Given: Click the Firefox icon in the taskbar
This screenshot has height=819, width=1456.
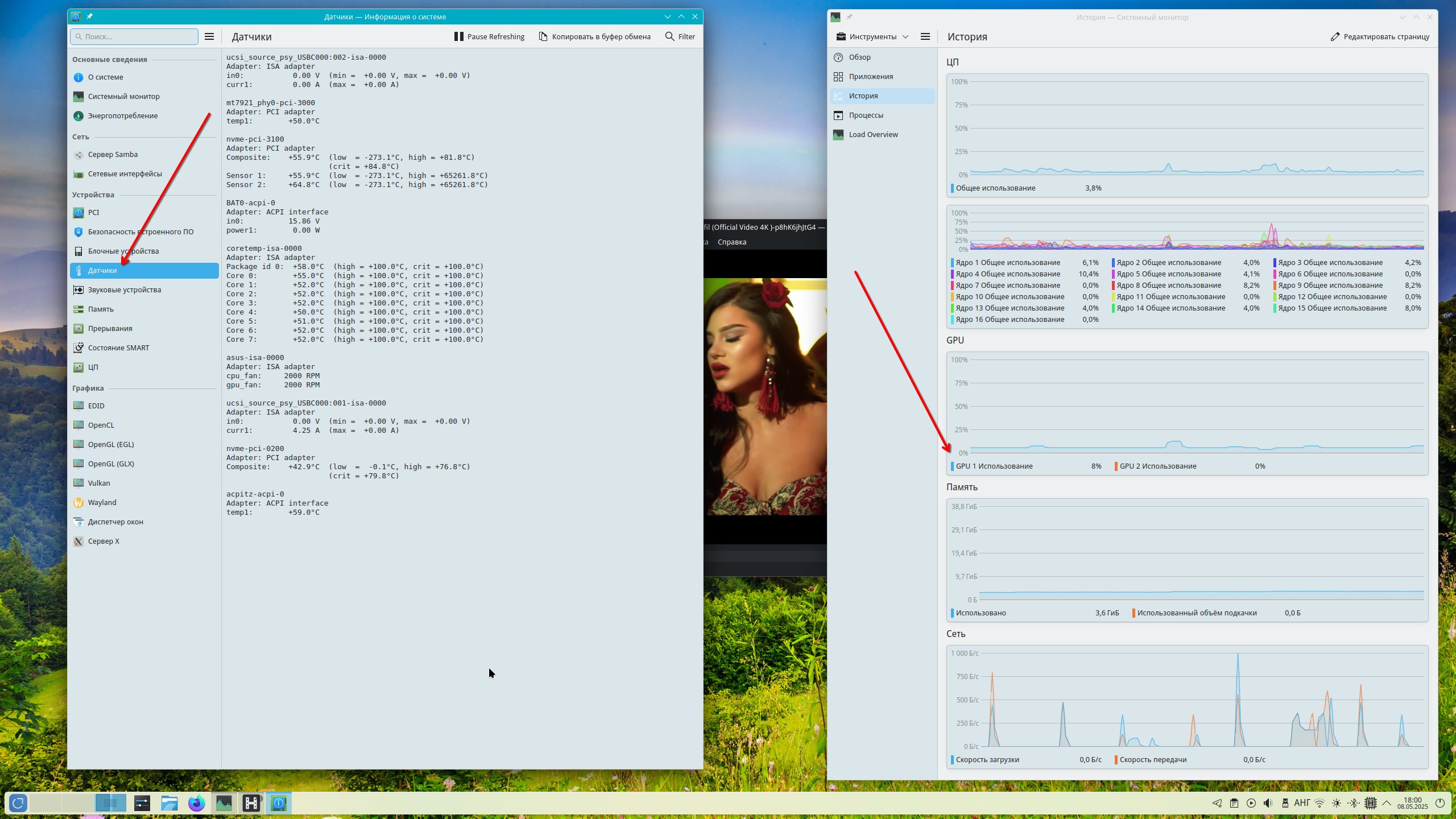Looking at the screenshot, I should [x=196, y=803].
